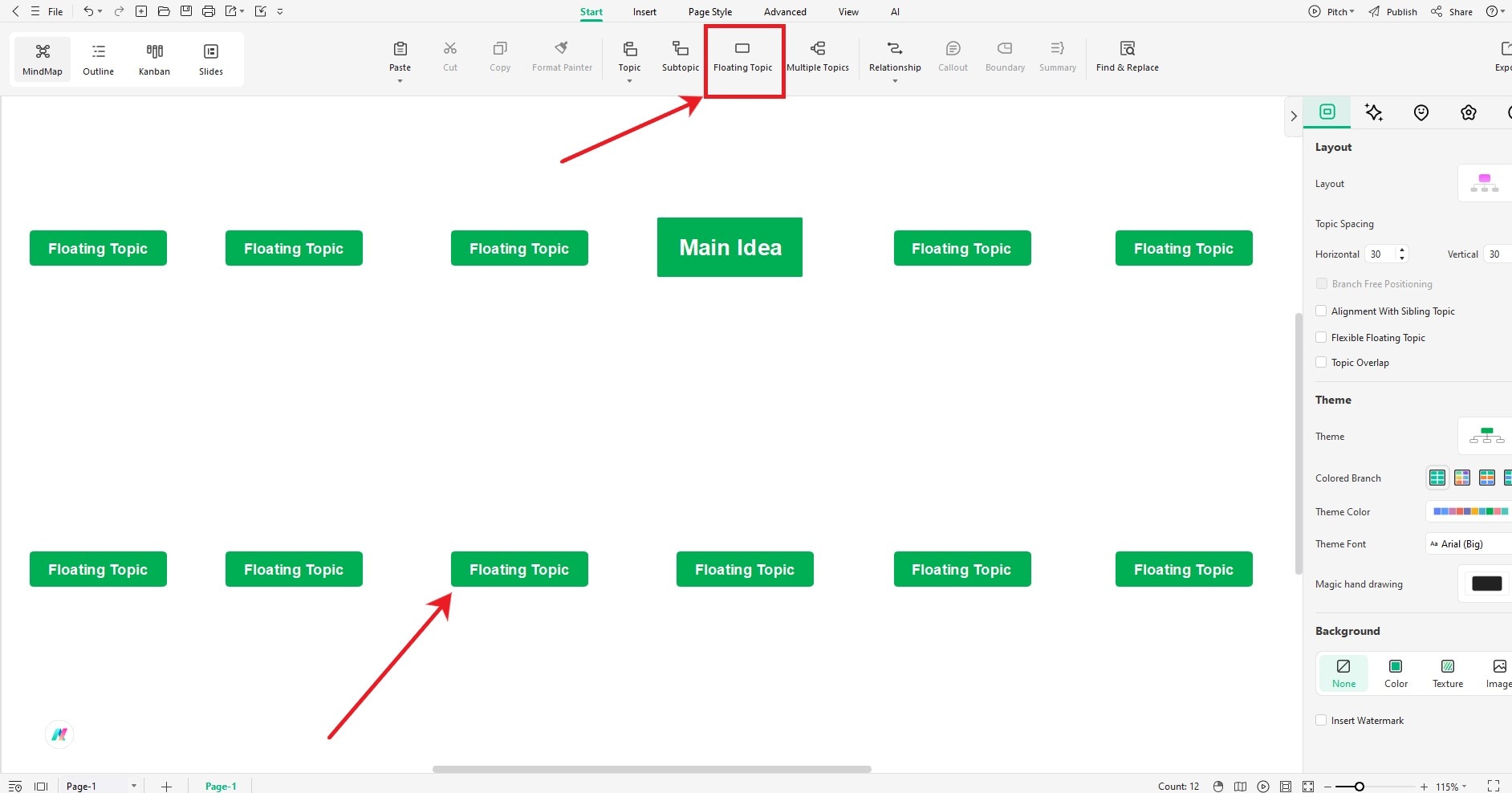Click the Save disk icon

click(186, 11)
